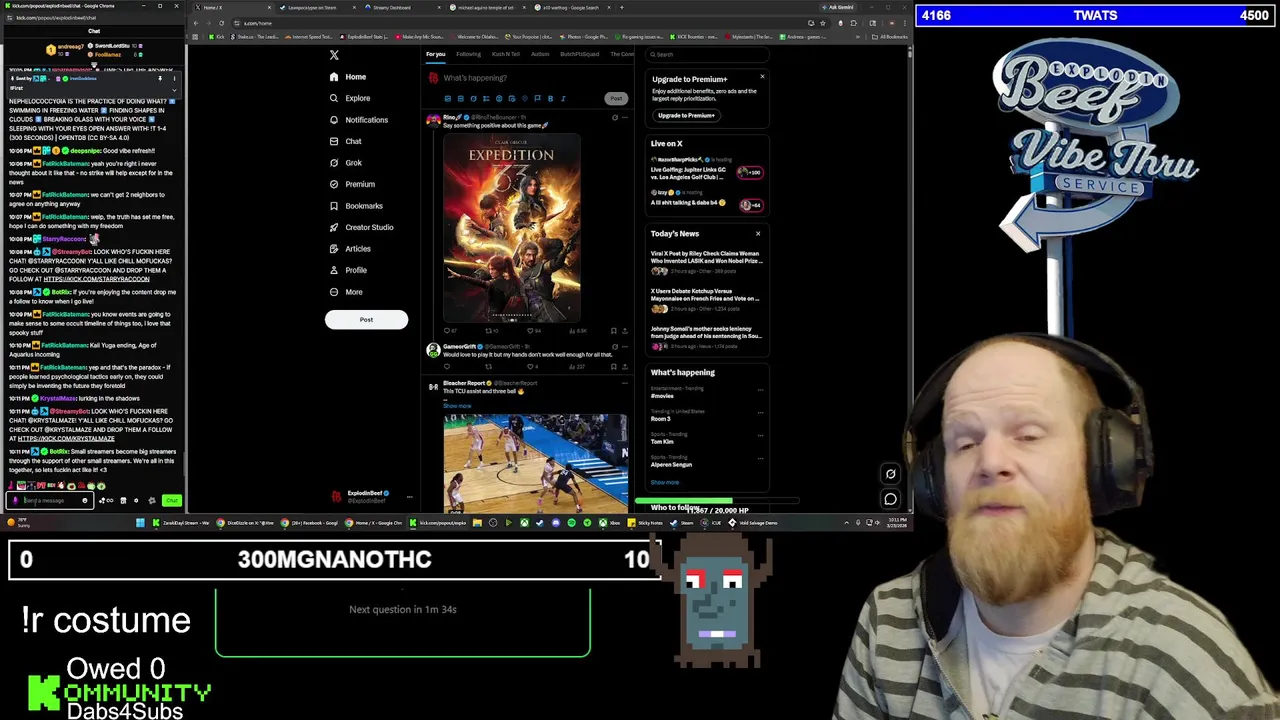This screenshot has width=1280, height=720.
Task: Share GameorGrift's post
Action: point(625,367)
